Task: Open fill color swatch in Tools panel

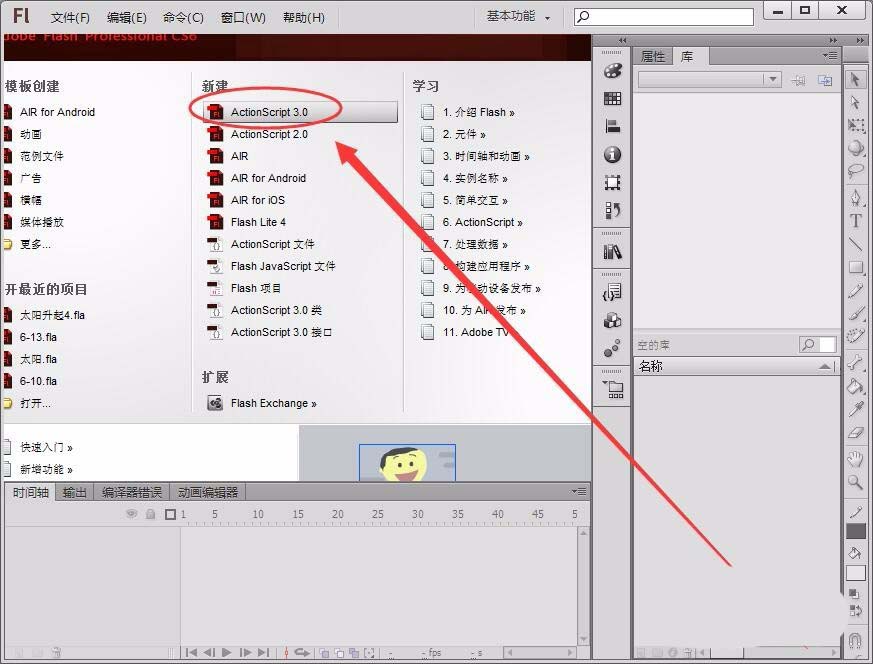Action: [856, 573]
